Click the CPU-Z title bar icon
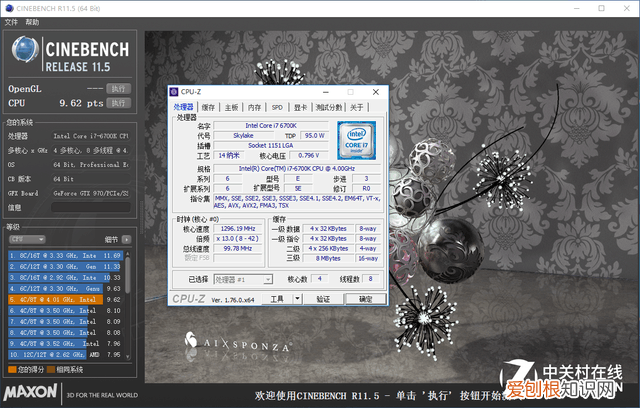 tap(176, 92)
